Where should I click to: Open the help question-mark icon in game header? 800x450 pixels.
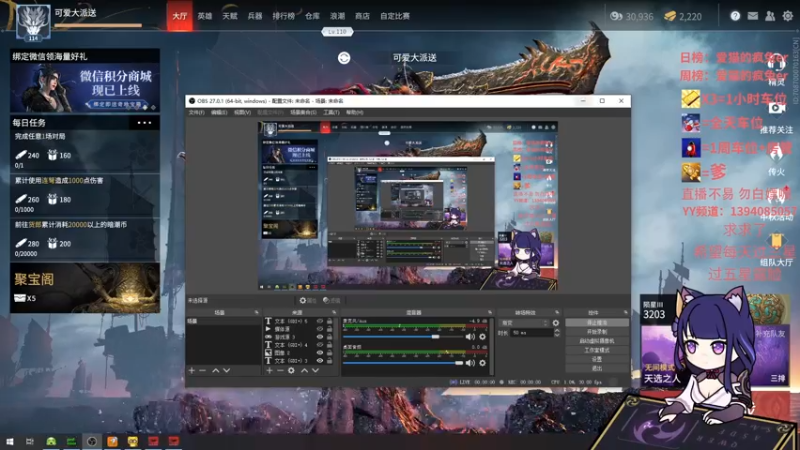[735, 16]
